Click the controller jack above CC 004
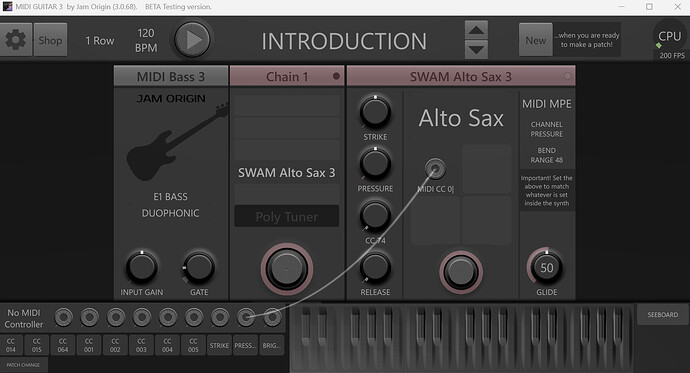Image resolution: width=690 pixels, height=373 pixels. tap(168, 317)
